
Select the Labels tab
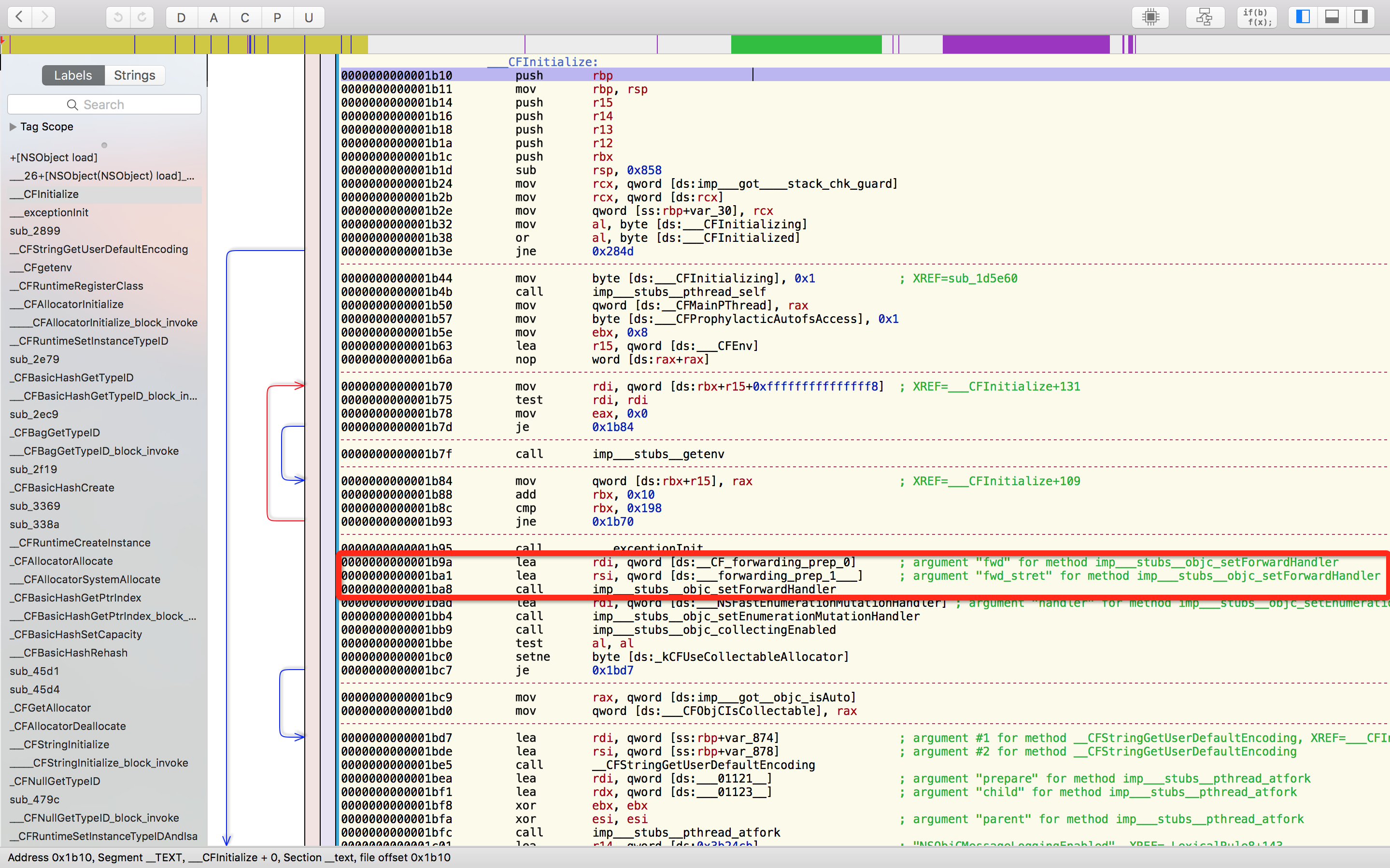[x=73, y=75]
